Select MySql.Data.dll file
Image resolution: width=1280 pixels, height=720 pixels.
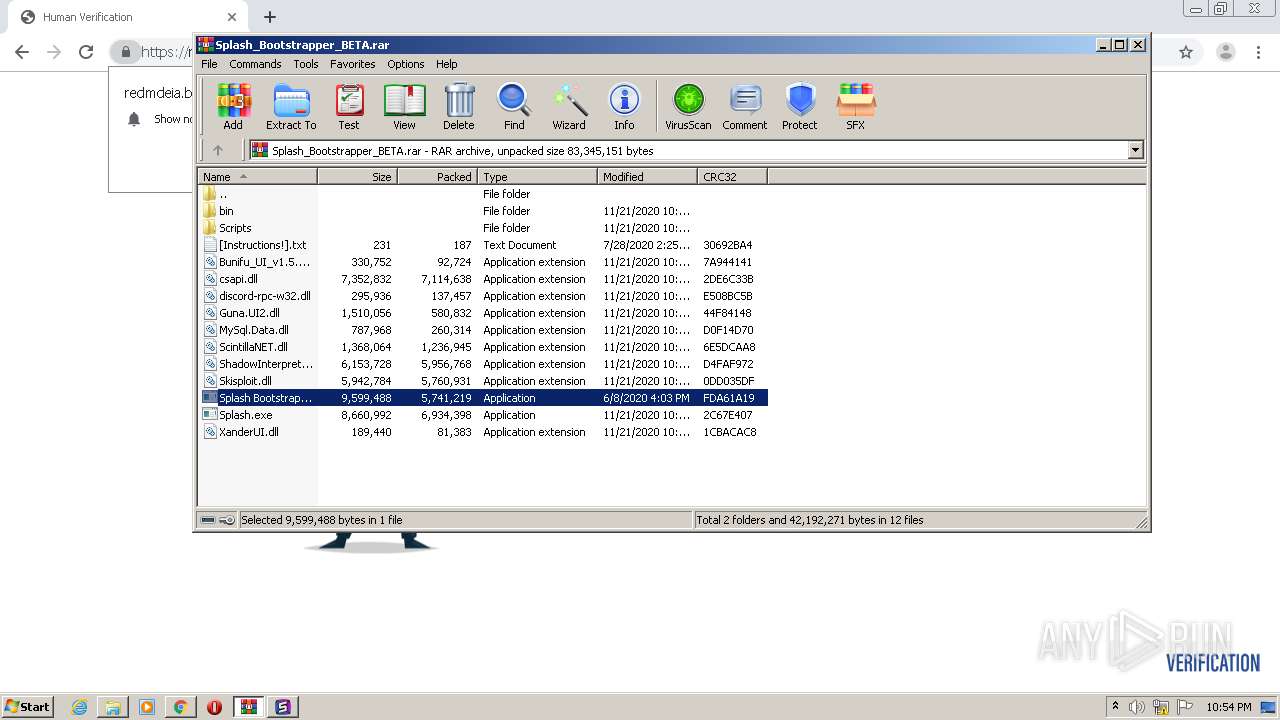click(484, 330)
